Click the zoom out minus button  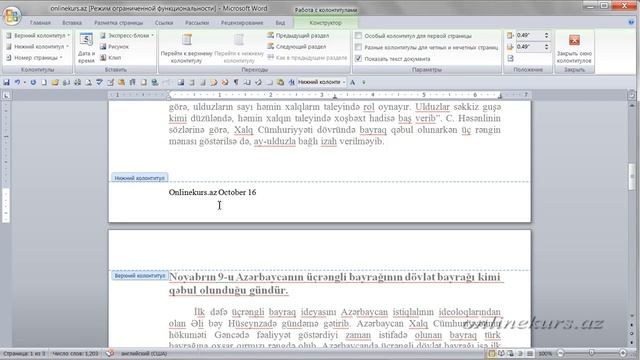click(561, 353)
